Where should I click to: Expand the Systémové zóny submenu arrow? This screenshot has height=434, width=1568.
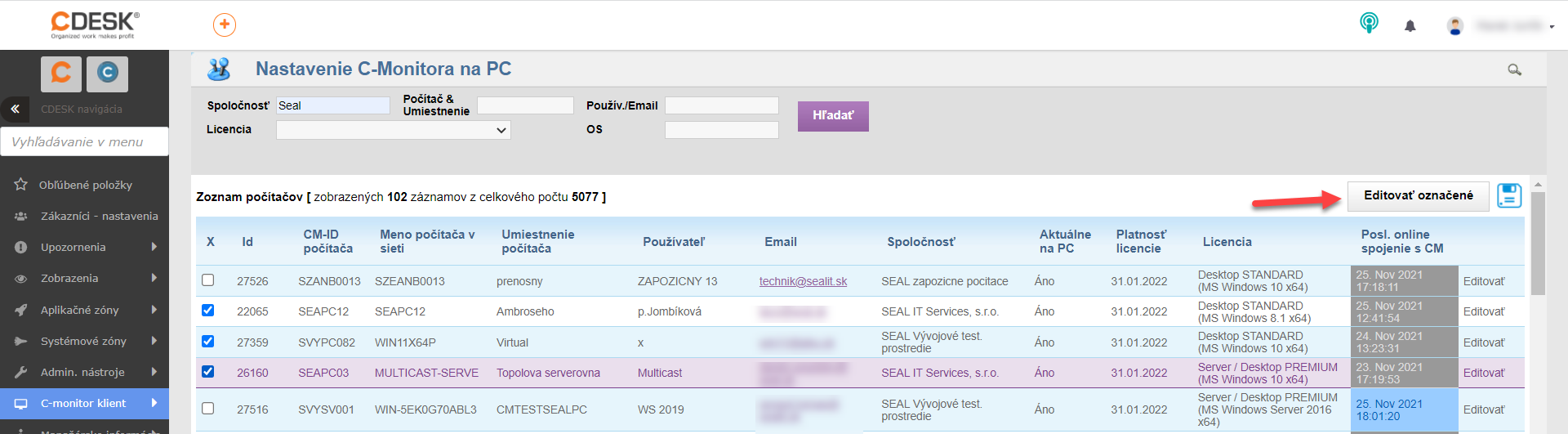click(x=154, y=341)
